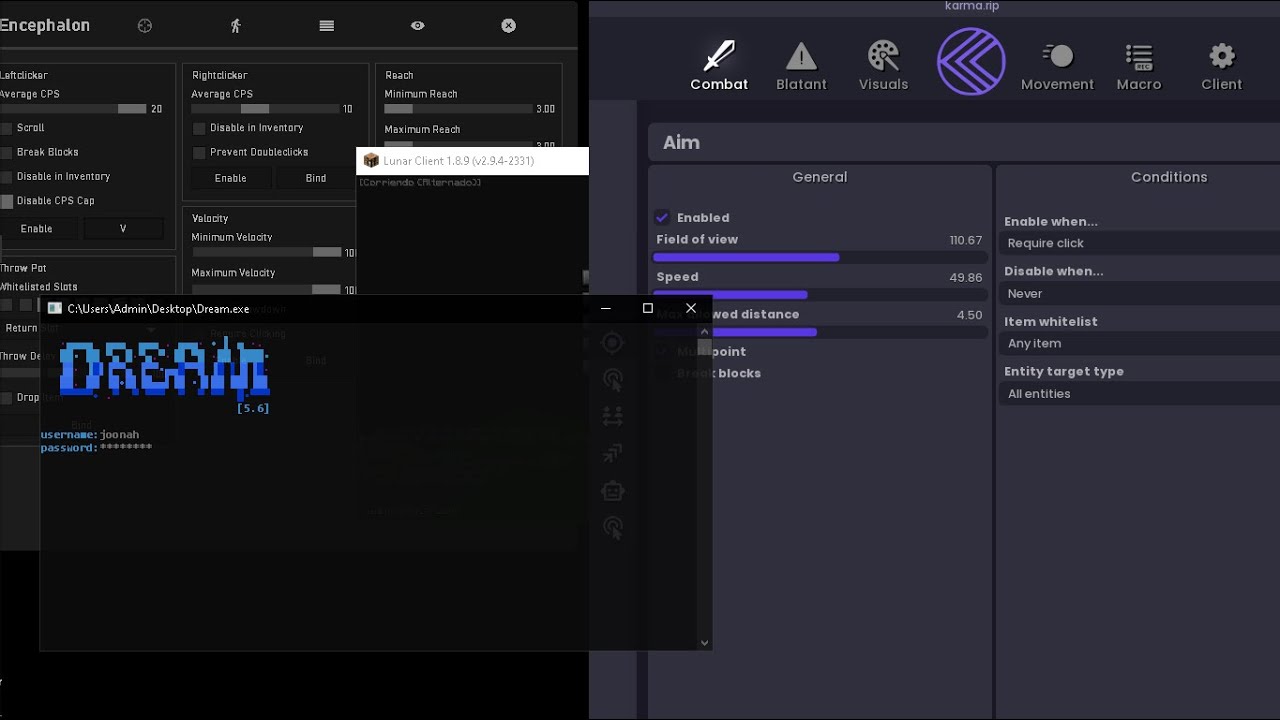1280x720 pixels.
Task: Open the crosshair combat tab in Encephalon
Action: coord(145,26)
